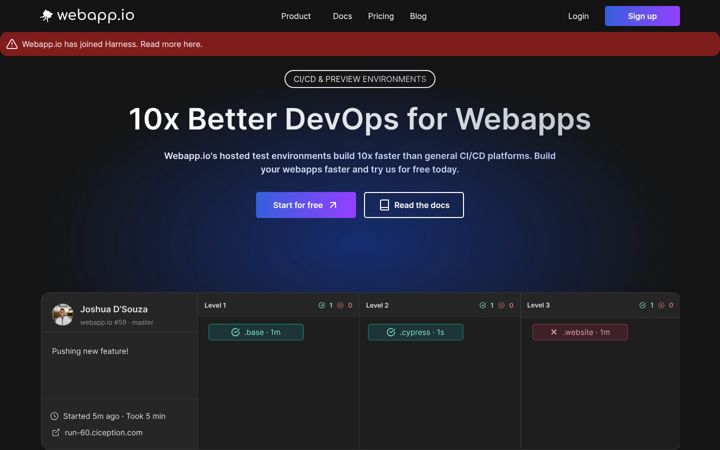Click the X icon in .website - 1m
Image resolution: width=720 pixels, height=450 pixels.
pyautogui.click(x=554, y=332)
